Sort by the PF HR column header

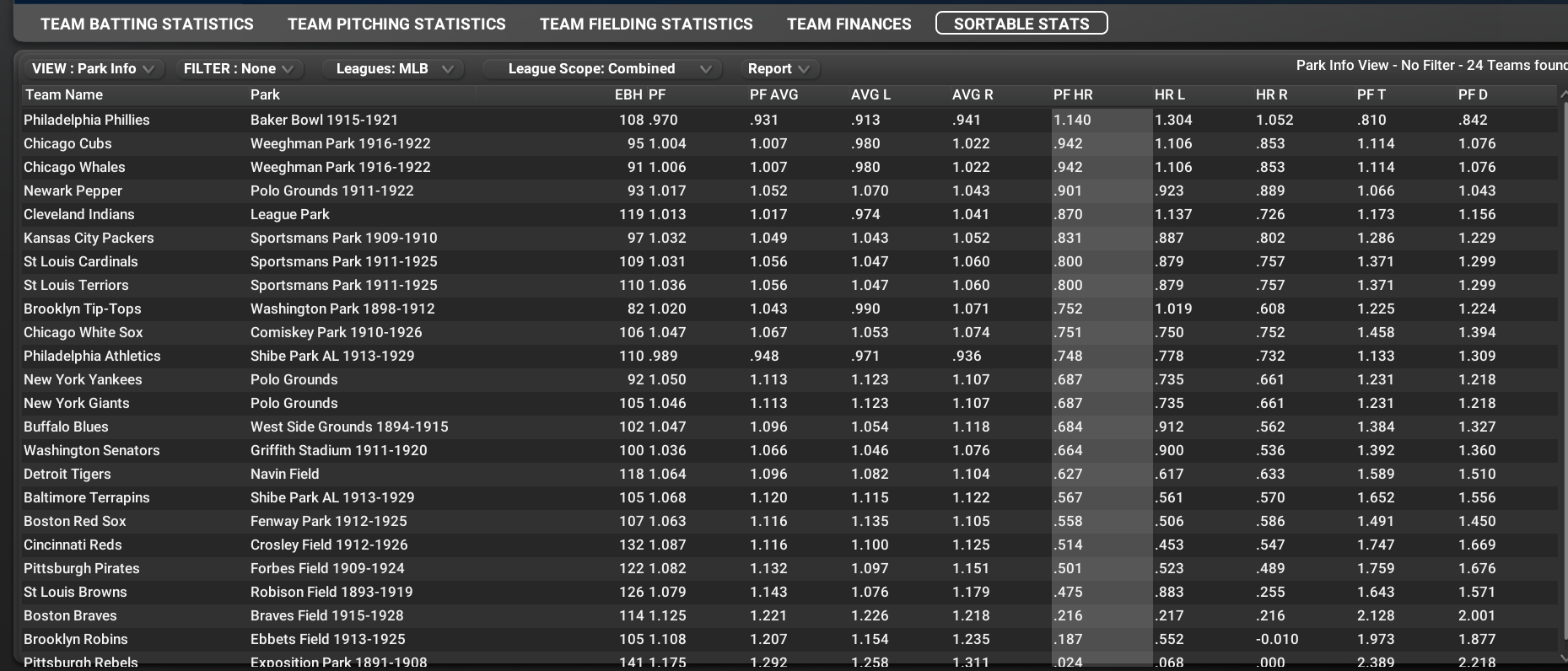[1073, 94]
